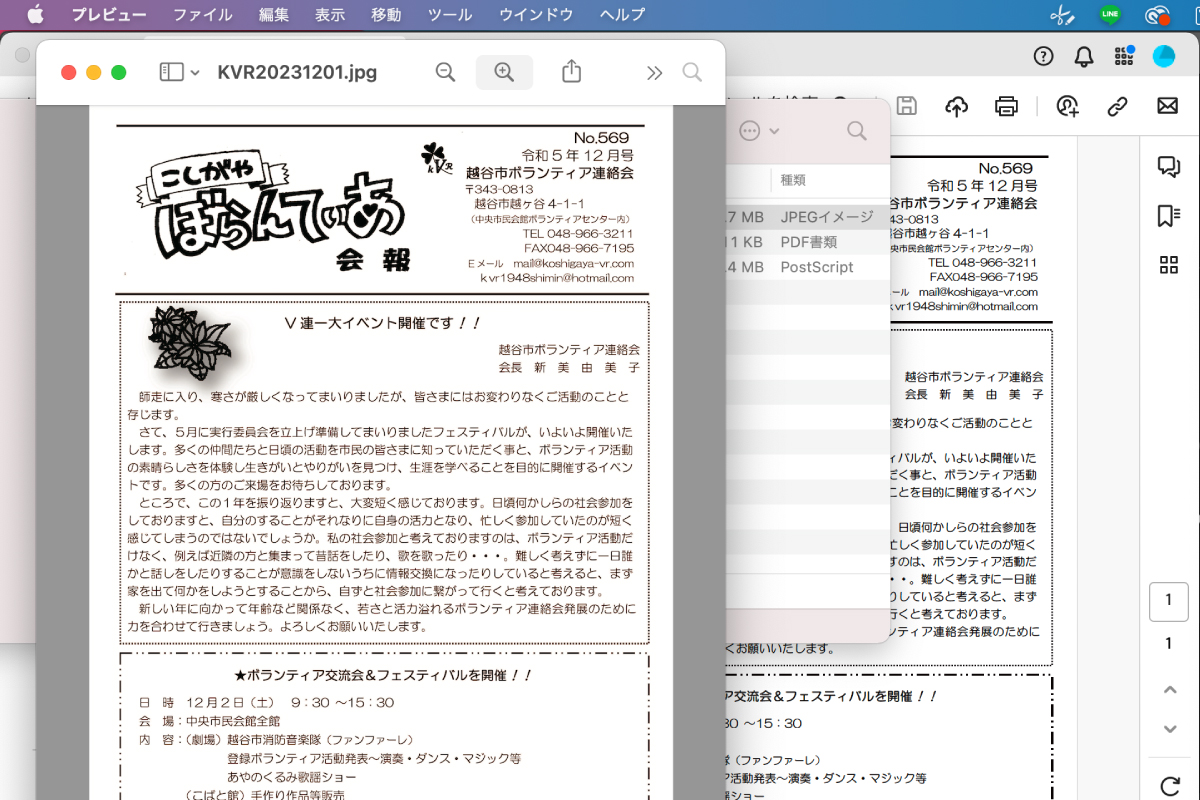Open the プレビュー application menu
1200x800 pixels.
[x=109, y=14]
